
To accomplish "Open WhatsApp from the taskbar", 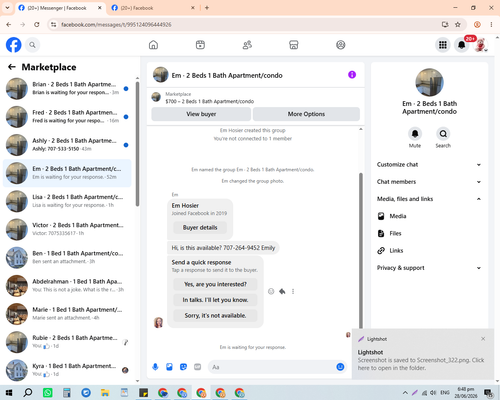I will click(x=48, y=393).
